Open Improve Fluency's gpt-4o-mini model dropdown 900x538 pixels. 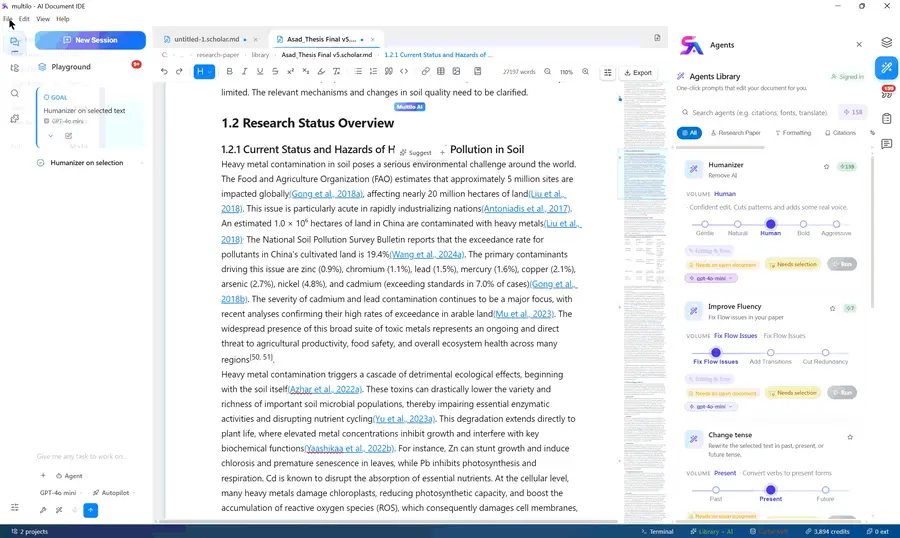pyautogui.click(x=711, y=407)
